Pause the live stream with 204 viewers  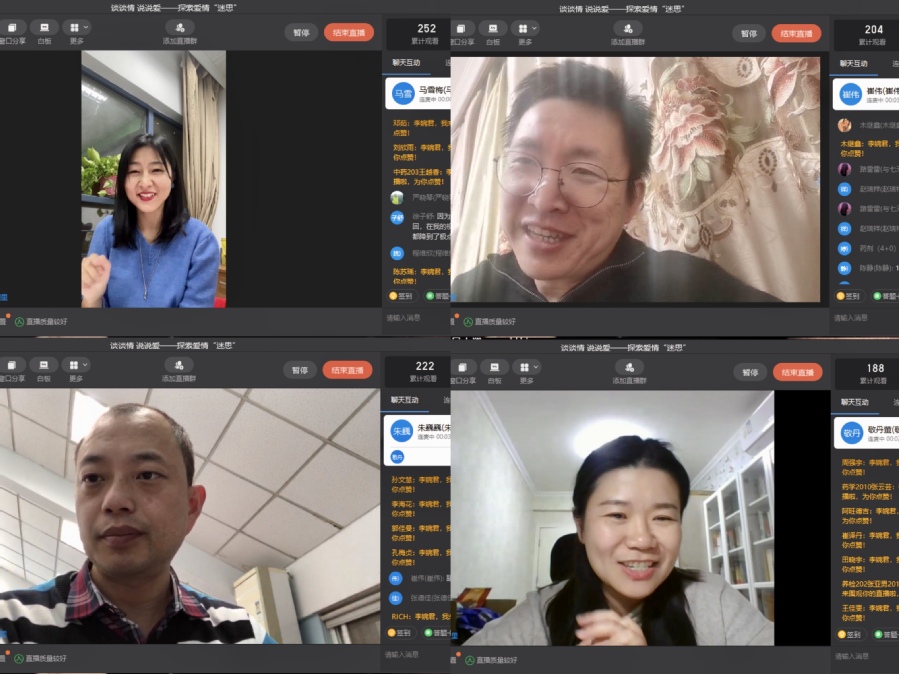pyautogui.click(x=748, y=33)
